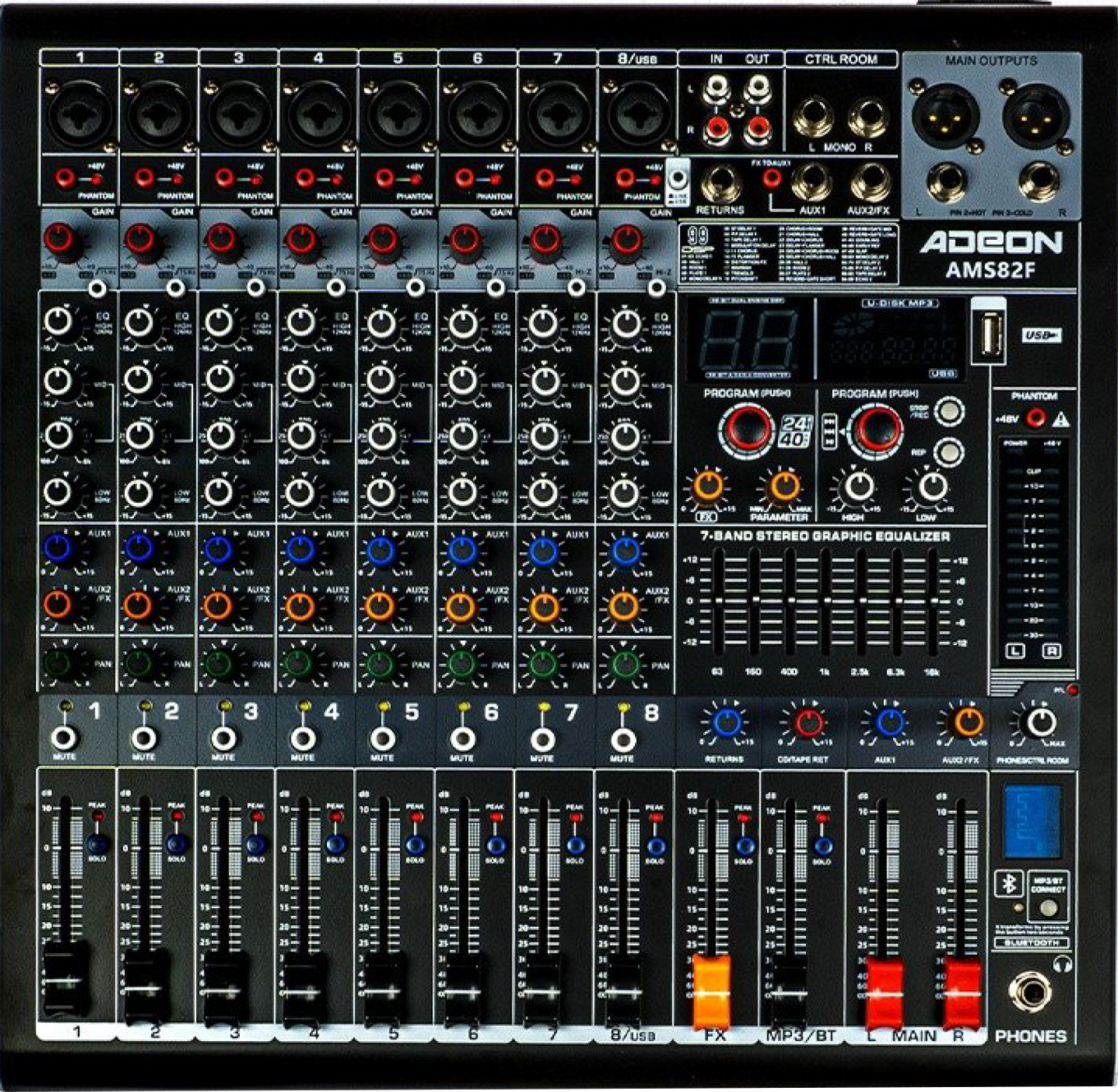Click the orange AUX2/FX master knob
The width and height of the screenshot is (1118, 1092).
968,722
